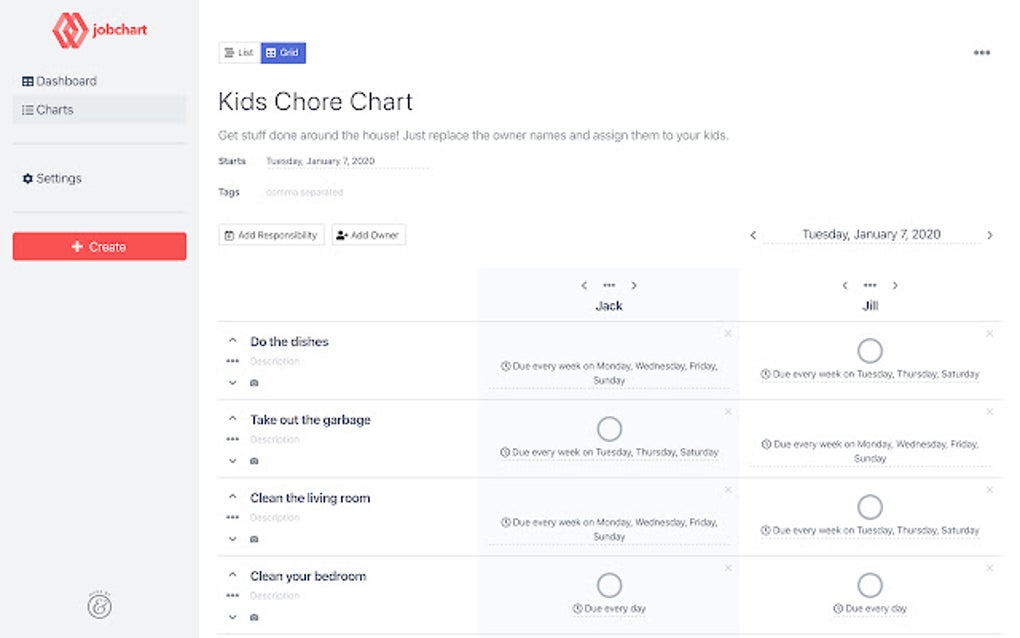Edit Do the dishes description
The height and width of the screenshot is (638, 1020).
[x=275, y=362]
